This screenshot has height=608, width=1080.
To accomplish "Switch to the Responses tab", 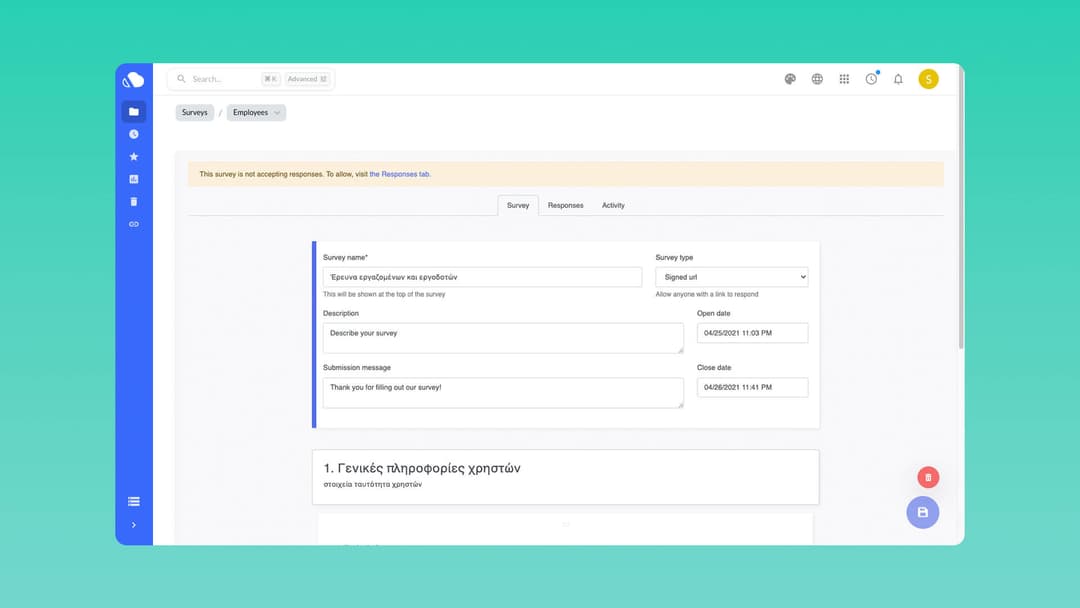I will click(x=565, y=205).
